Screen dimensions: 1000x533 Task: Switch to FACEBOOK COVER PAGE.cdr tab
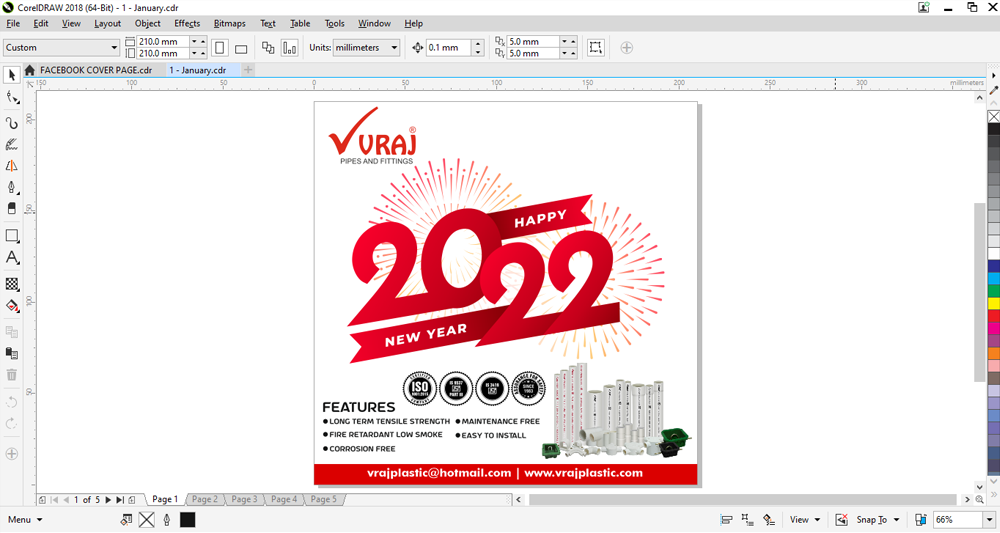96,70
